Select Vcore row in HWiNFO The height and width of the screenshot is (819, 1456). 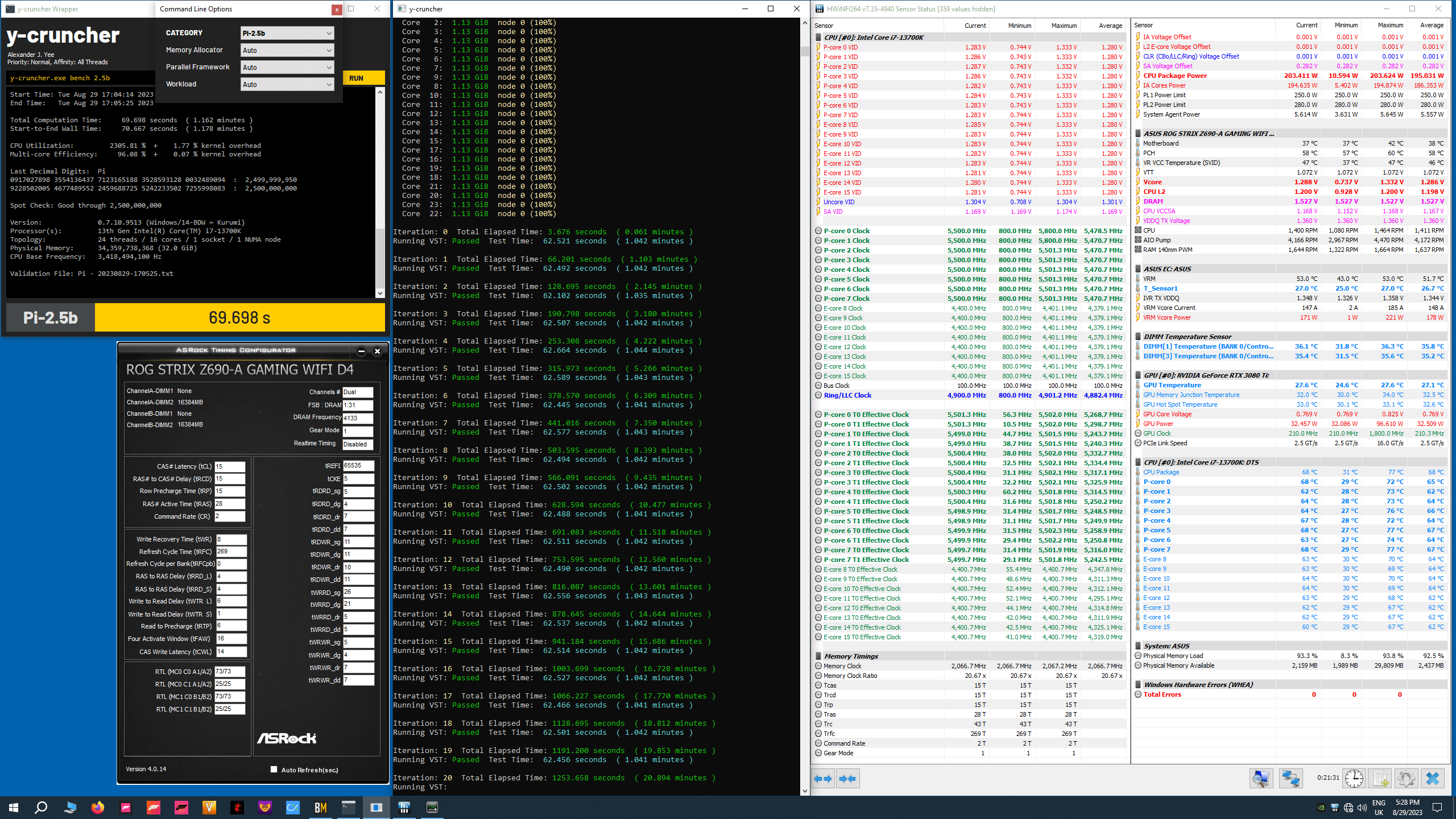coord(1289,182)
